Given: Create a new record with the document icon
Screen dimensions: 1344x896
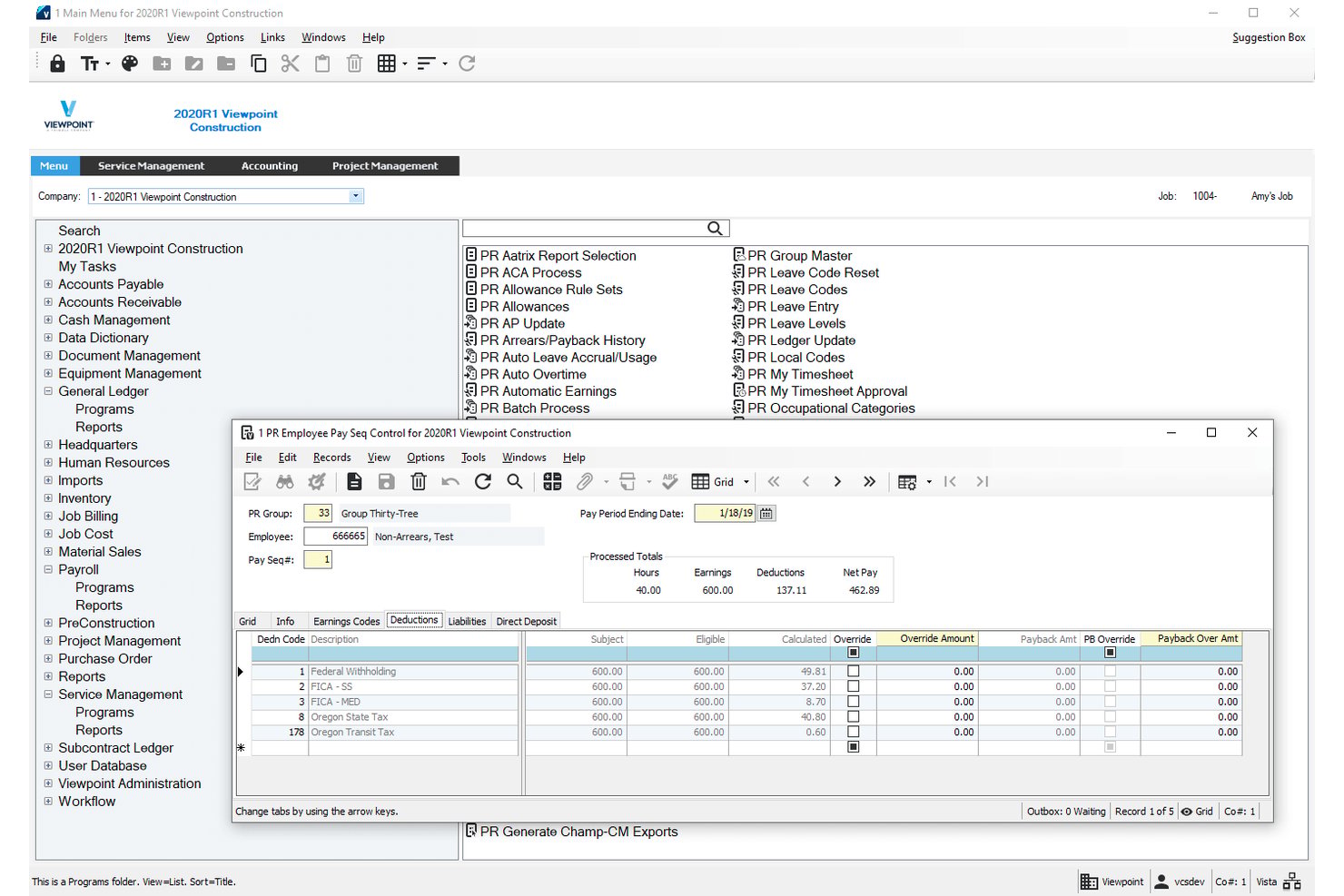Looking at the screenshot, I should pos(354,482).
